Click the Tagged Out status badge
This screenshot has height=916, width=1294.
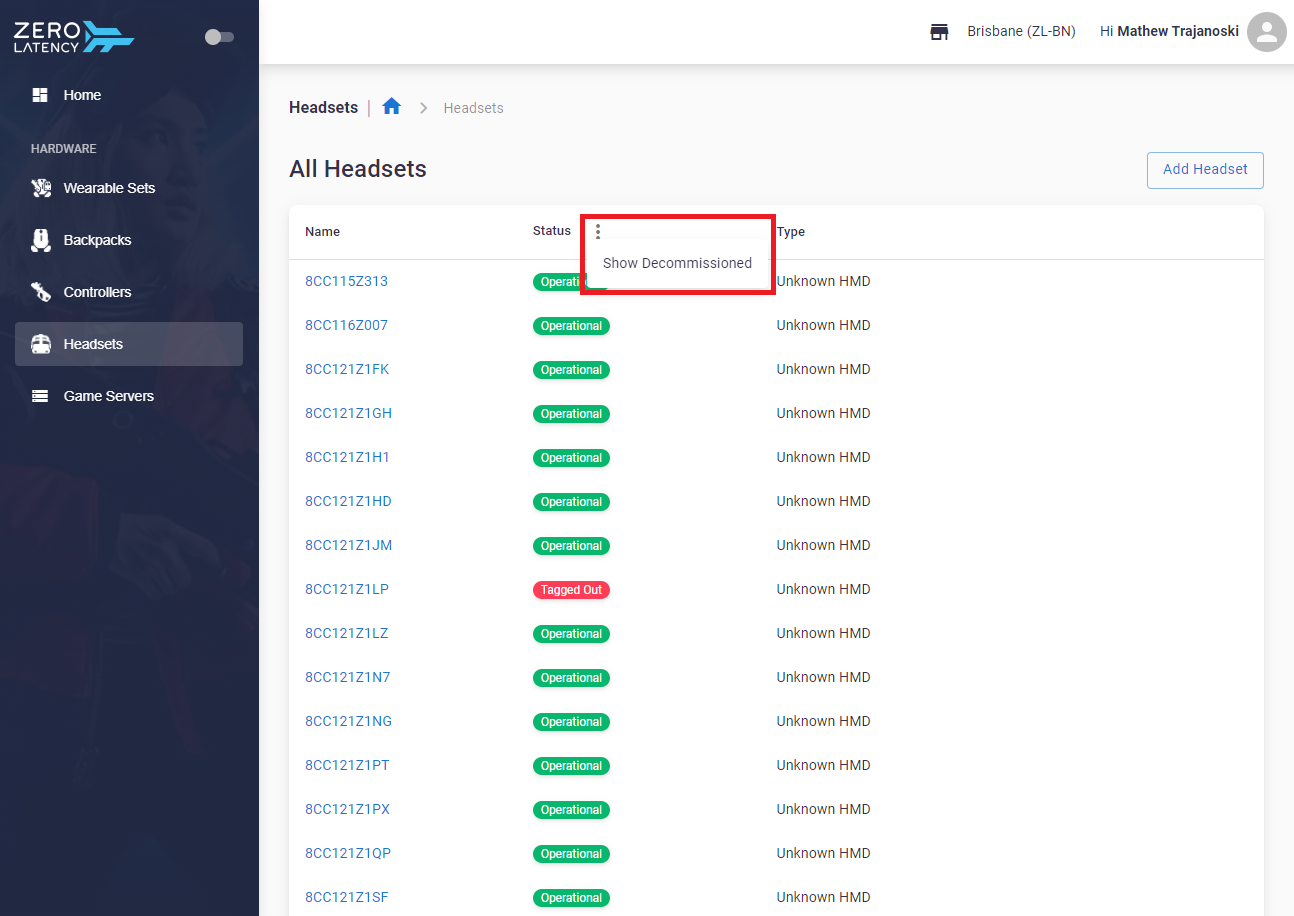tap(571, 590)
